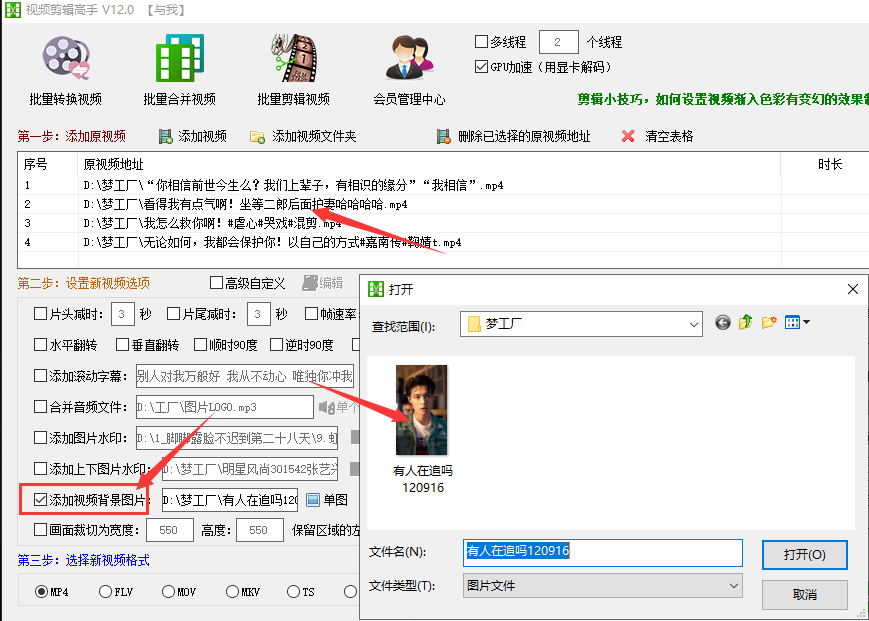869x621 pixels.
Task: Check the 片头减时 option
Action: [40, 314]
